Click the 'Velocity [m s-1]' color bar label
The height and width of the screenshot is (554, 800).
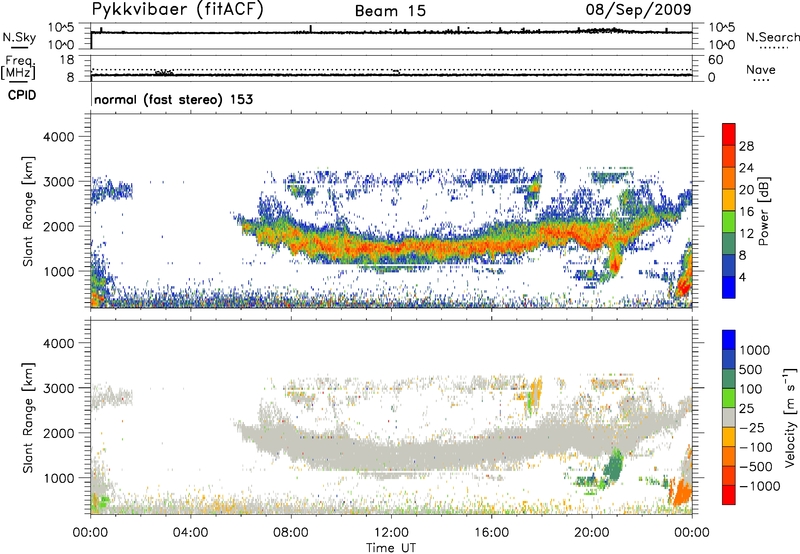pos(790,417)
